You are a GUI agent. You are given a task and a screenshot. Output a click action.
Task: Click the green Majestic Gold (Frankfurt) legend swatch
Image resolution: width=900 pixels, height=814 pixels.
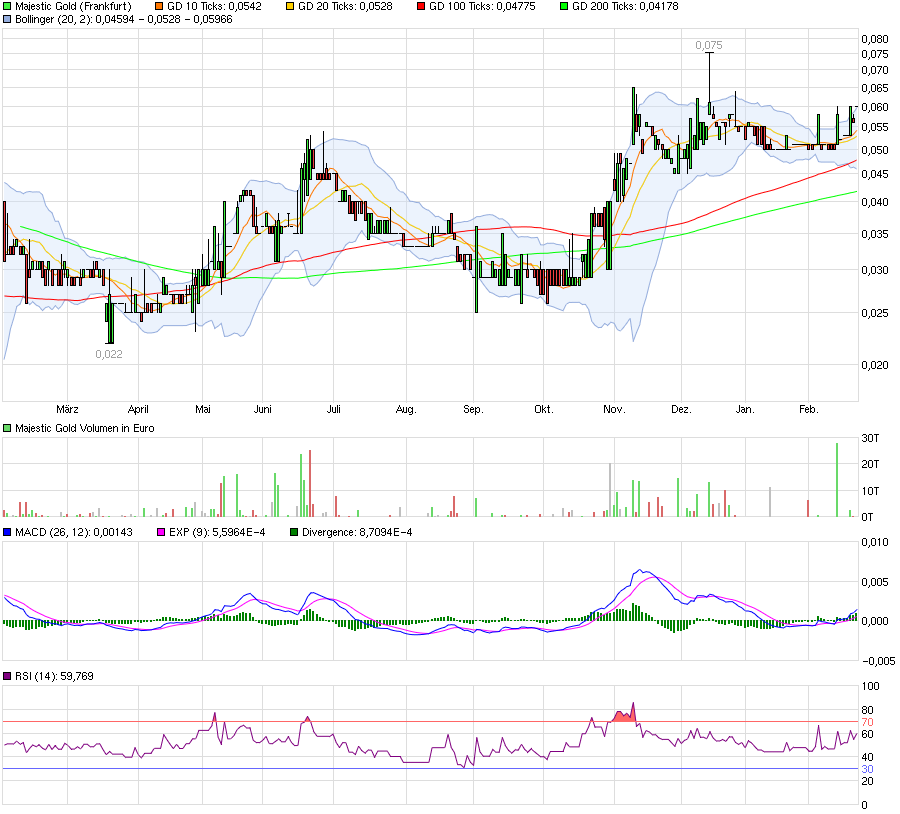pyautogui.click(x=7, y=6)
